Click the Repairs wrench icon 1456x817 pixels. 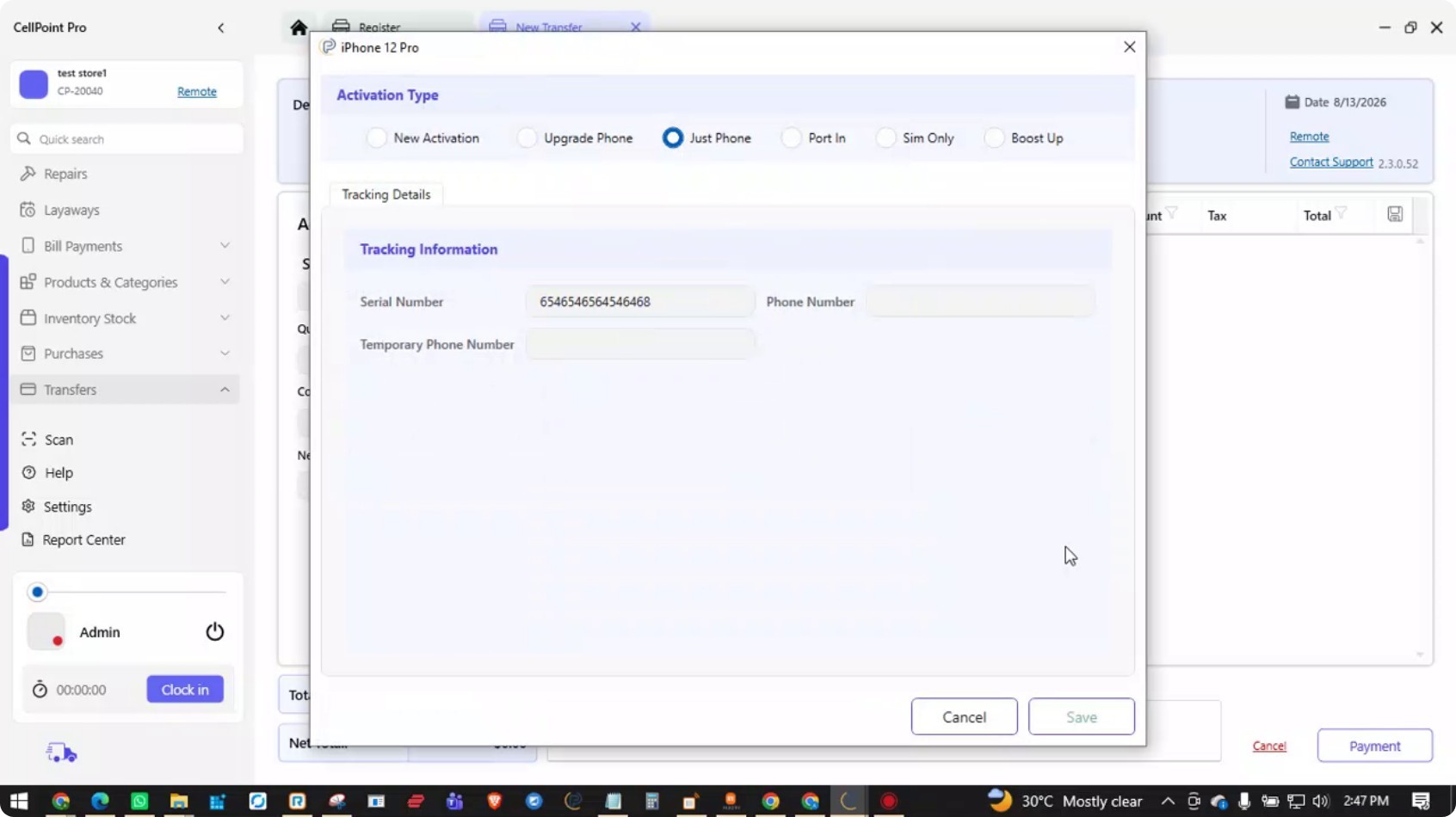(28, 174)
